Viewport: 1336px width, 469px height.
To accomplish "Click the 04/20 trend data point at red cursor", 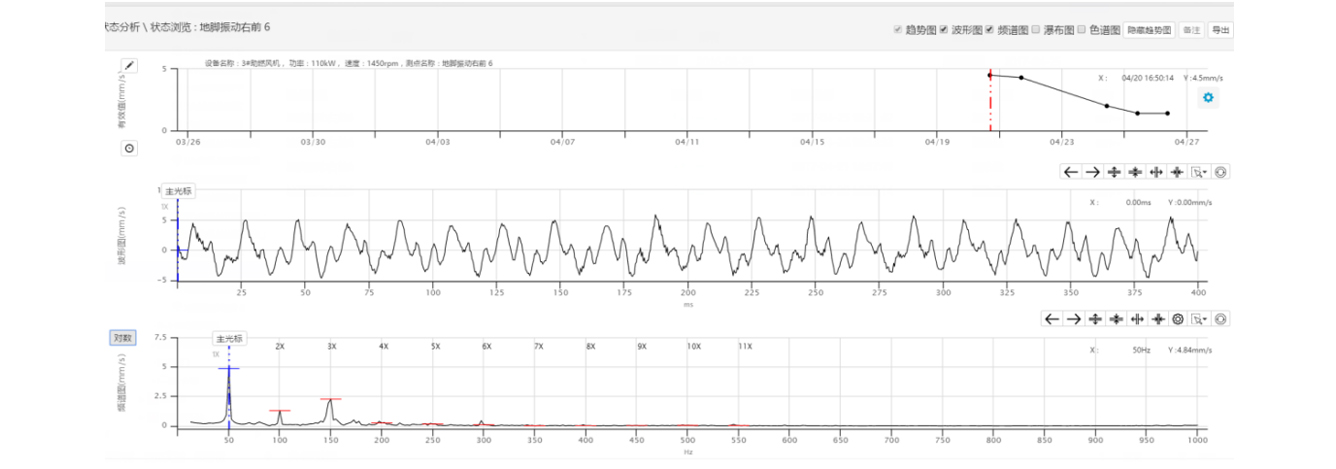I will pos(990,75).
